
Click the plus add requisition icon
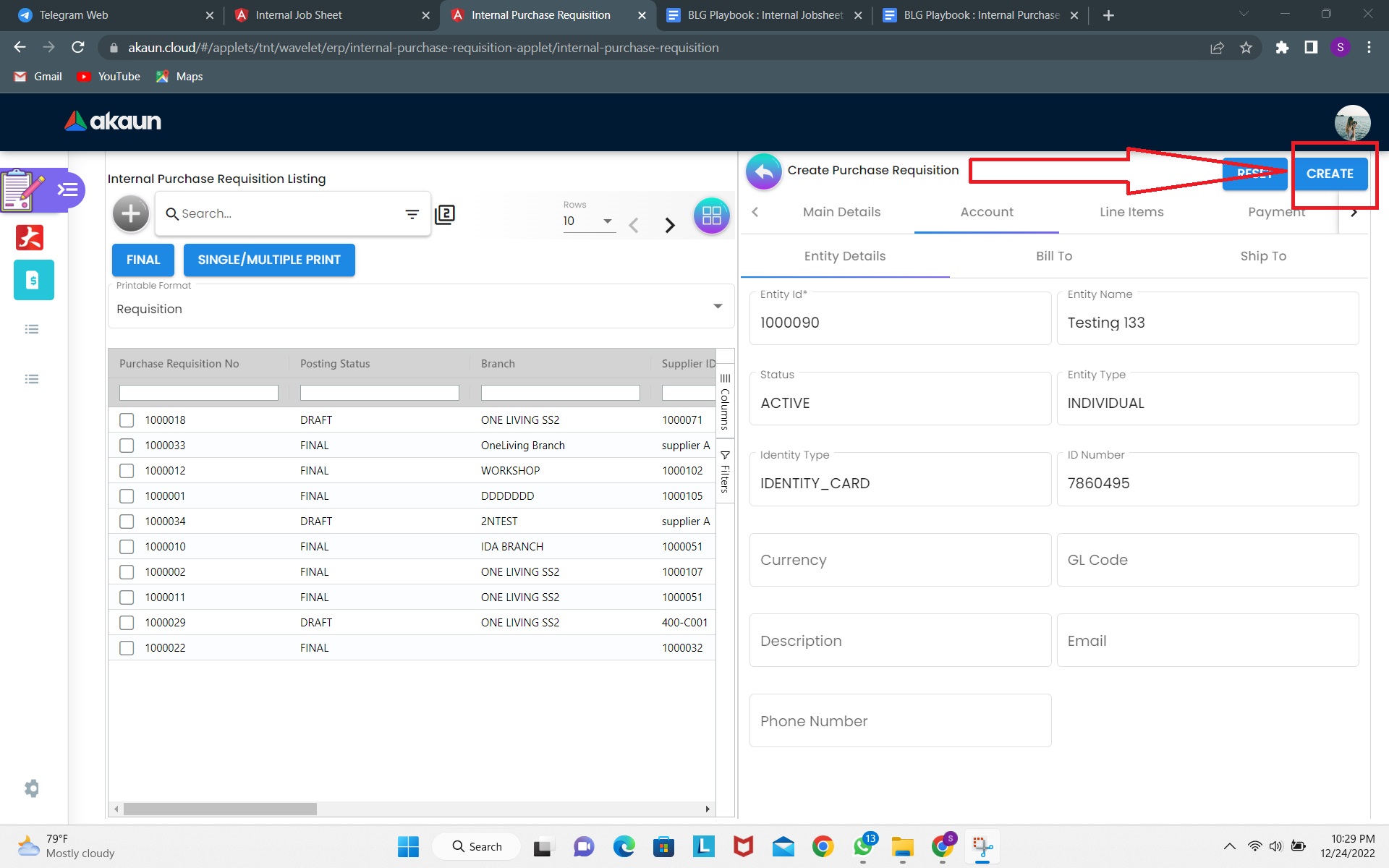(x=131, y=214)
